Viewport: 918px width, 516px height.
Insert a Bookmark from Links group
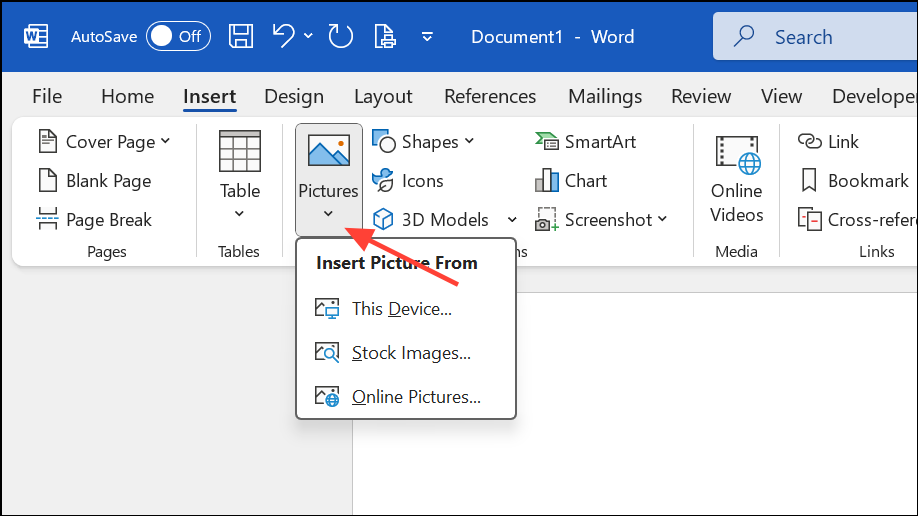(x=855, y=181)
